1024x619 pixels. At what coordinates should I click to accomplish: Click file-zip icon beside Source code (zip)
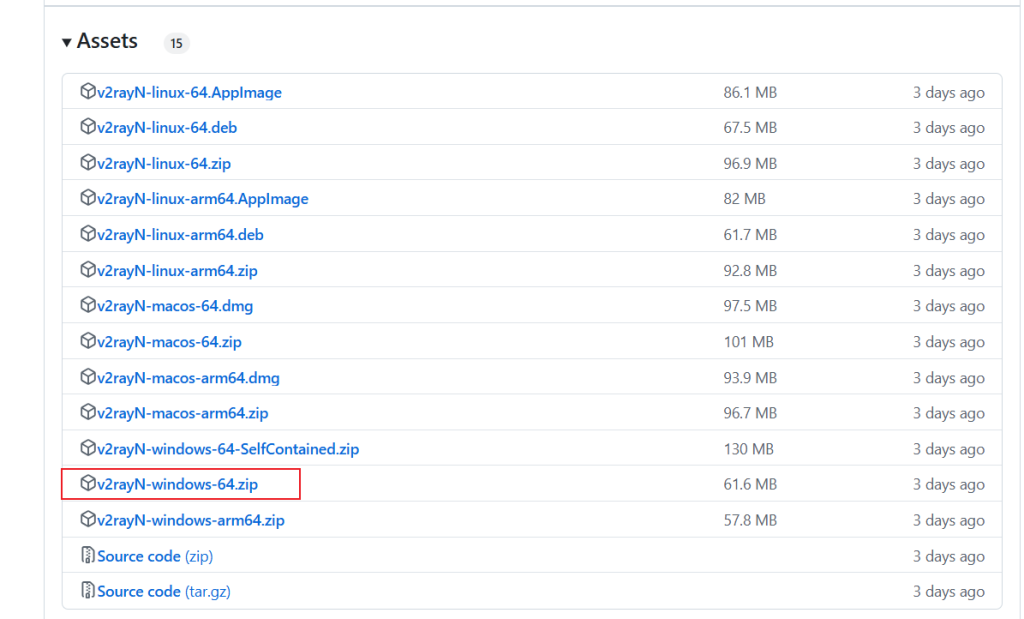[x=88, y=556]
